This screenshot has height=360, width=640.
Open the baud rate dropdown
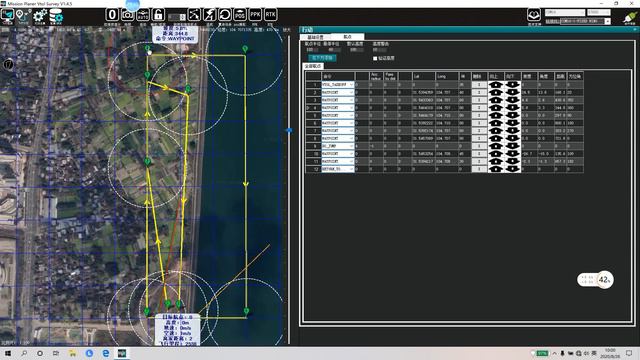pyautogui.click(x=599, y=13)
